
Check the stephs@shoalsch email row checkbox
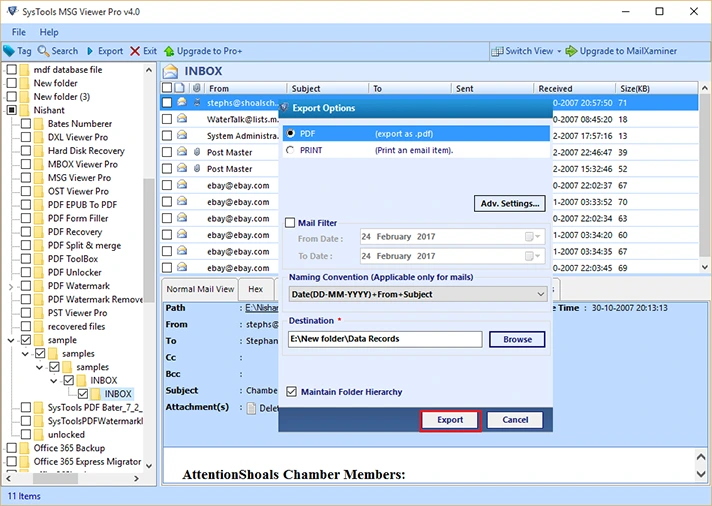tap(167, 103)
